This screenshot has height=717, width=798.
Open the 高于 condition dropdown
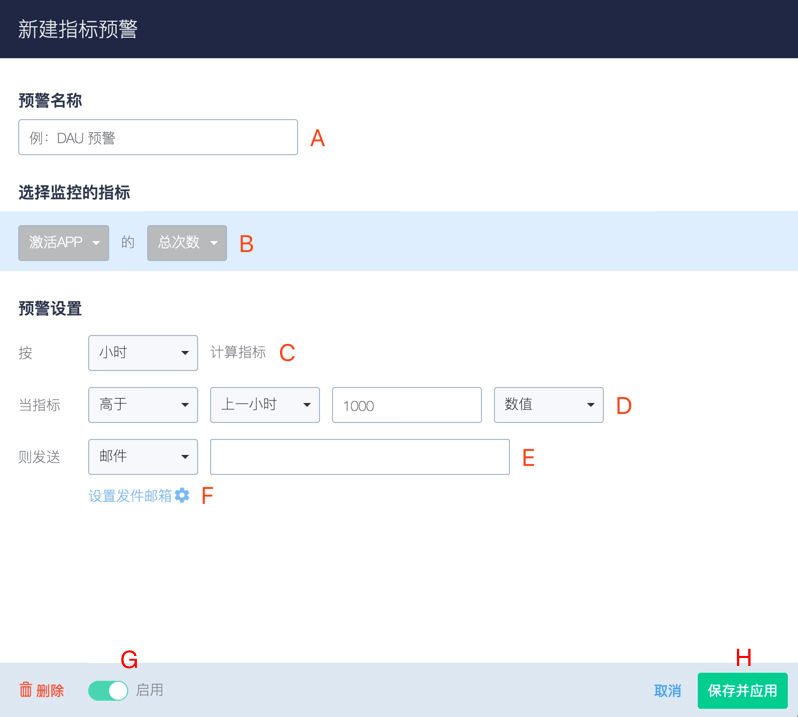coord(143,405)
